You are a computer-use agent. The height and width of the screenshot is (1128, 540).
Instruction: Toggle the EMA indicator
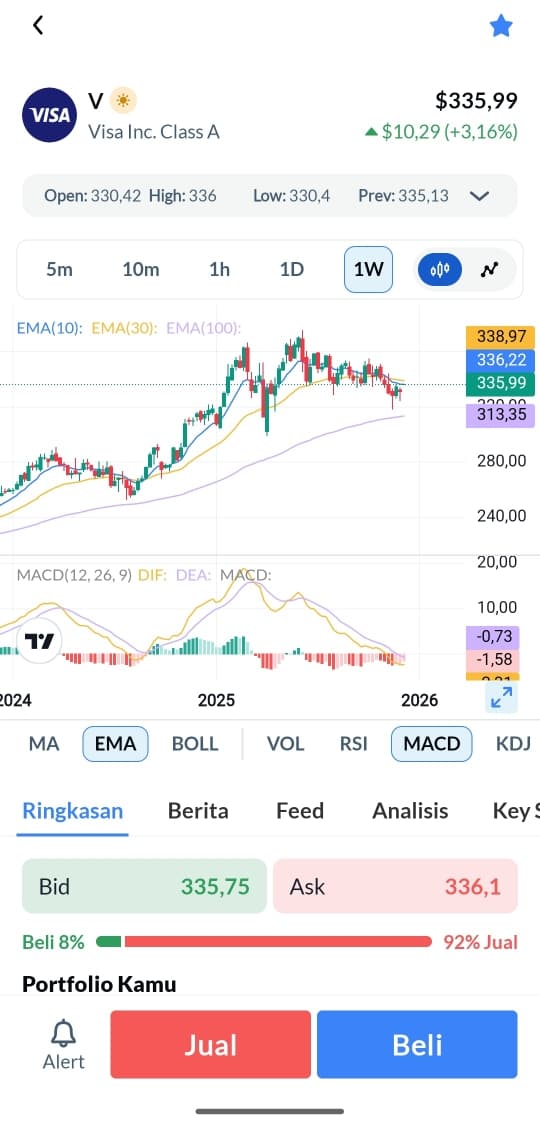point(115,744)
